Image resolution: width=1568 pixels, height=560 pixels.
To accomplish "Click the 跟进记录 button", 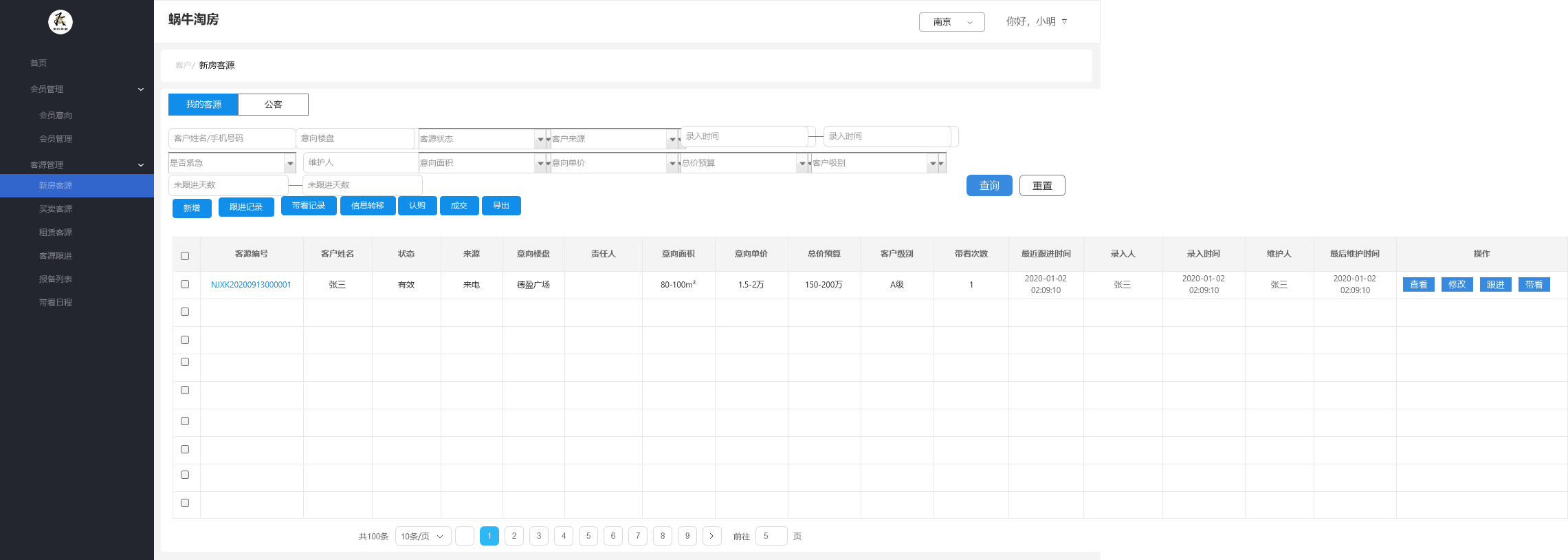I will (x=246, y=207).
